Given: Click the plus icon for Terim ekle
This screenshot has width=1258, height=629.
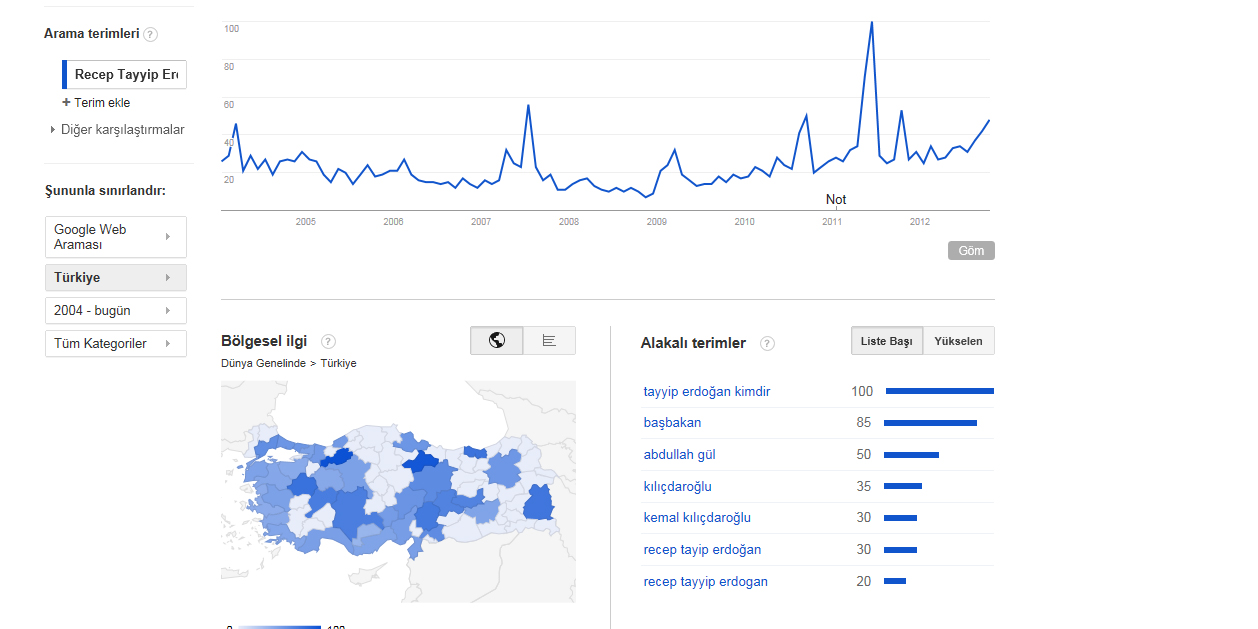Looking at the screenshot, I should coord(66,102).
